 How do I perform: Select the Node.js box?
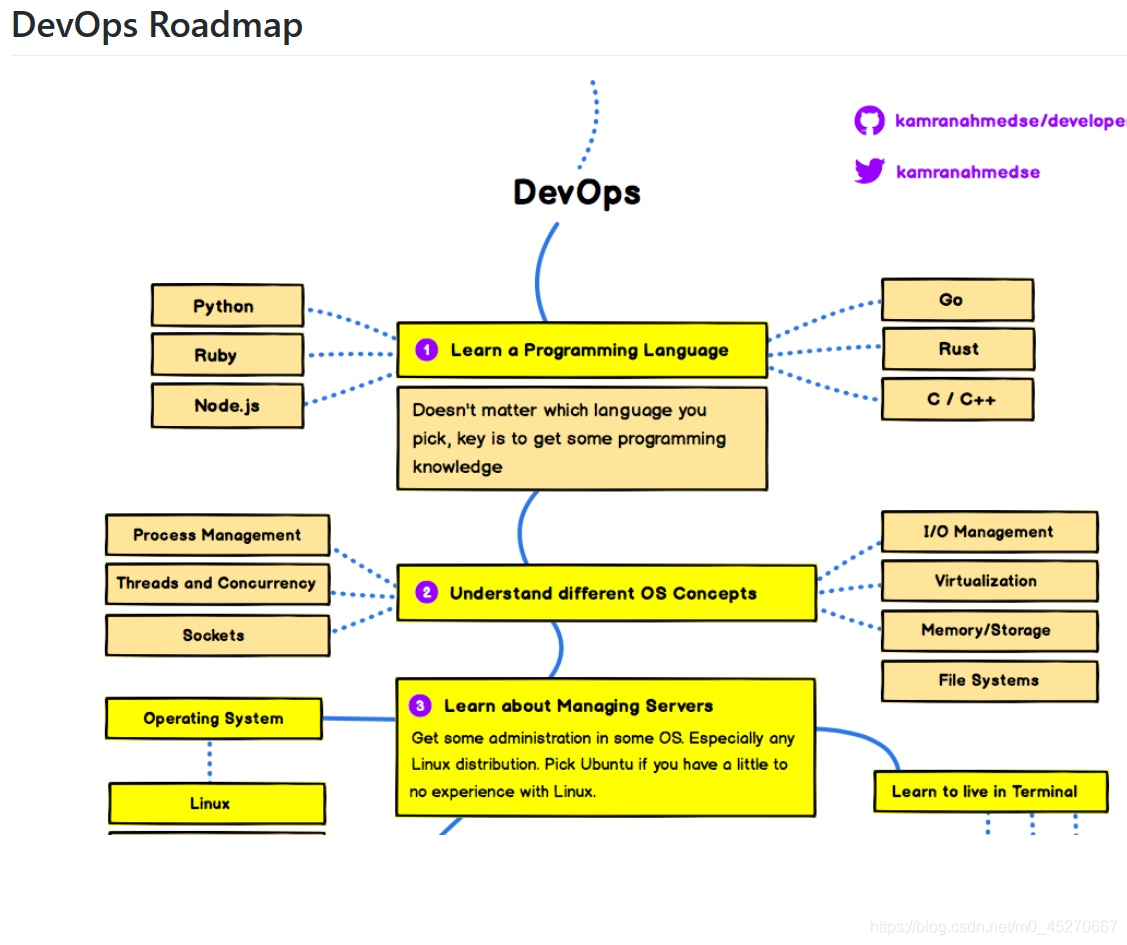point(227,406)
